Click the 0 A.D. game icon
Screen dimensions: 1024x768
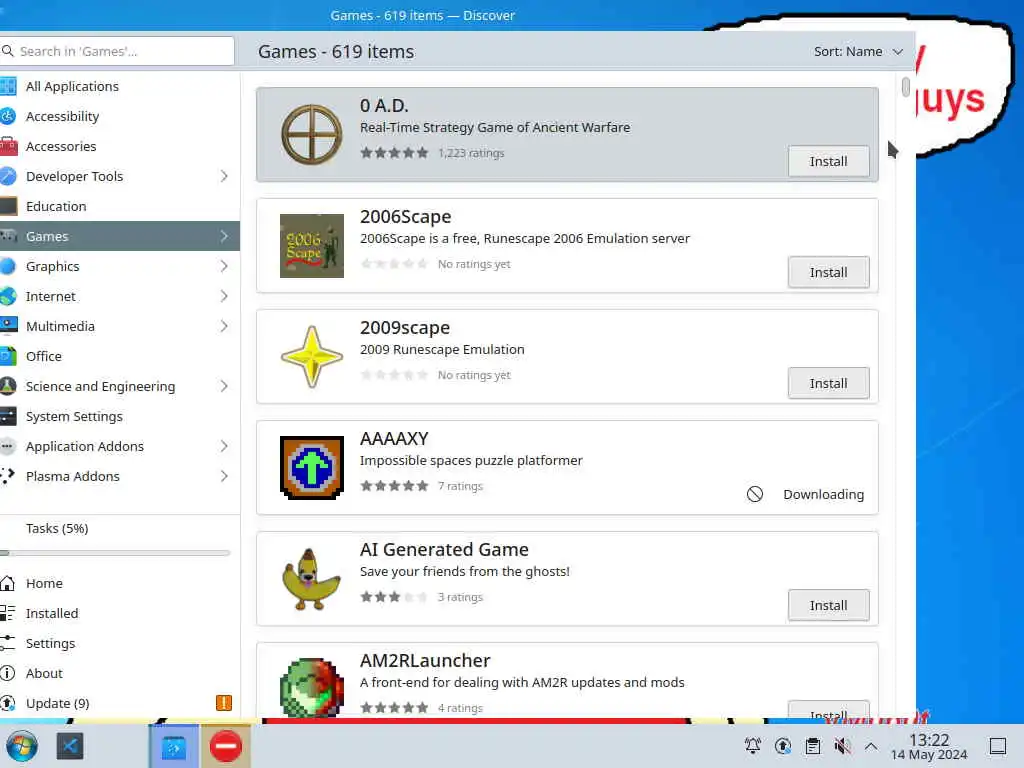(x=312, y=135)
